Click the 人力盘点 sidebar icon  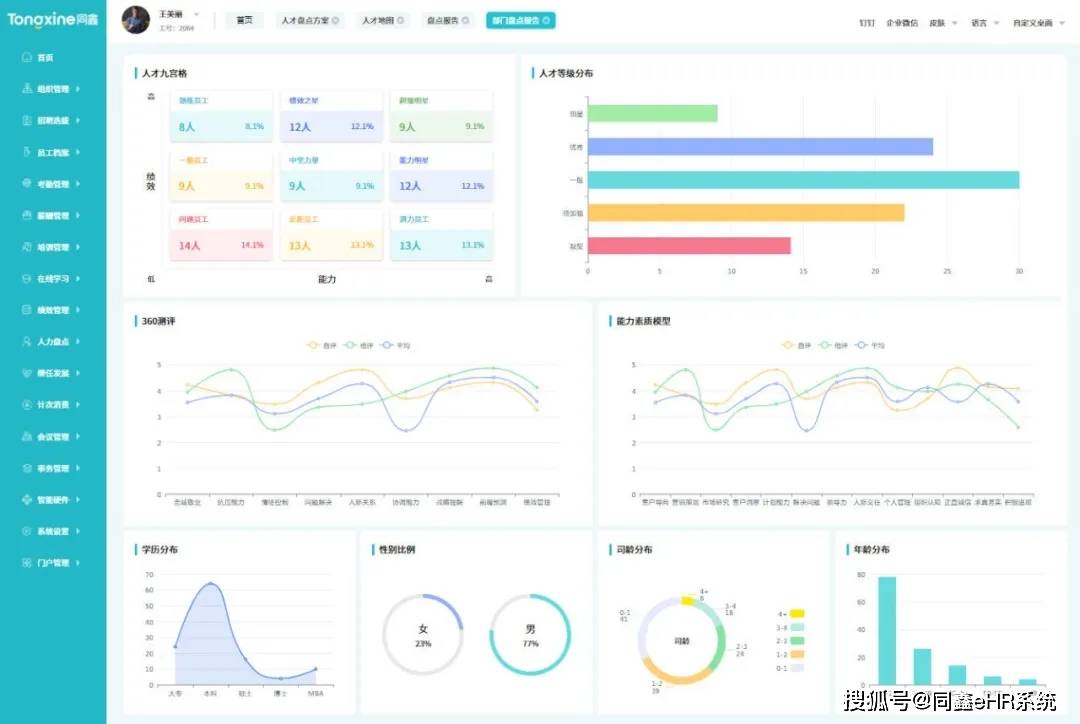point(27,342)
